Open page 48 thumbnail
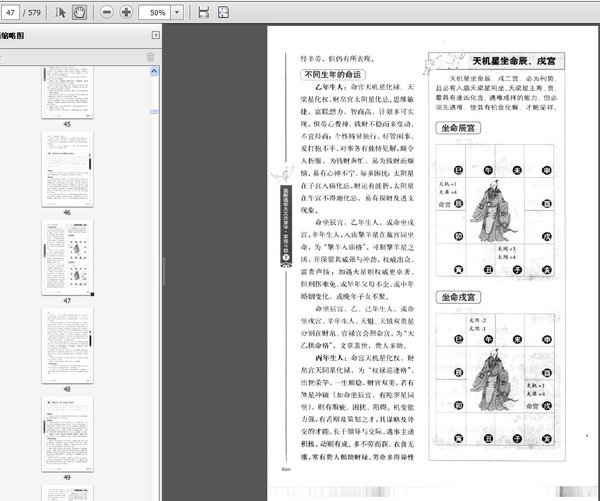 (67, 346)
